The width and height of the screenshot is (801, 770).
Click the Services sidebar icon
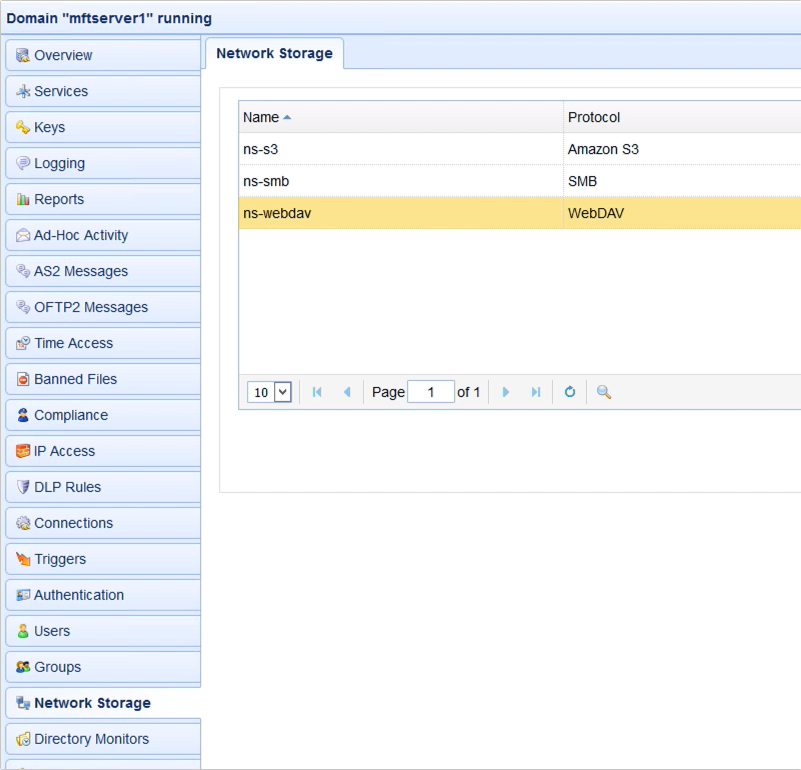coord(23,91)
